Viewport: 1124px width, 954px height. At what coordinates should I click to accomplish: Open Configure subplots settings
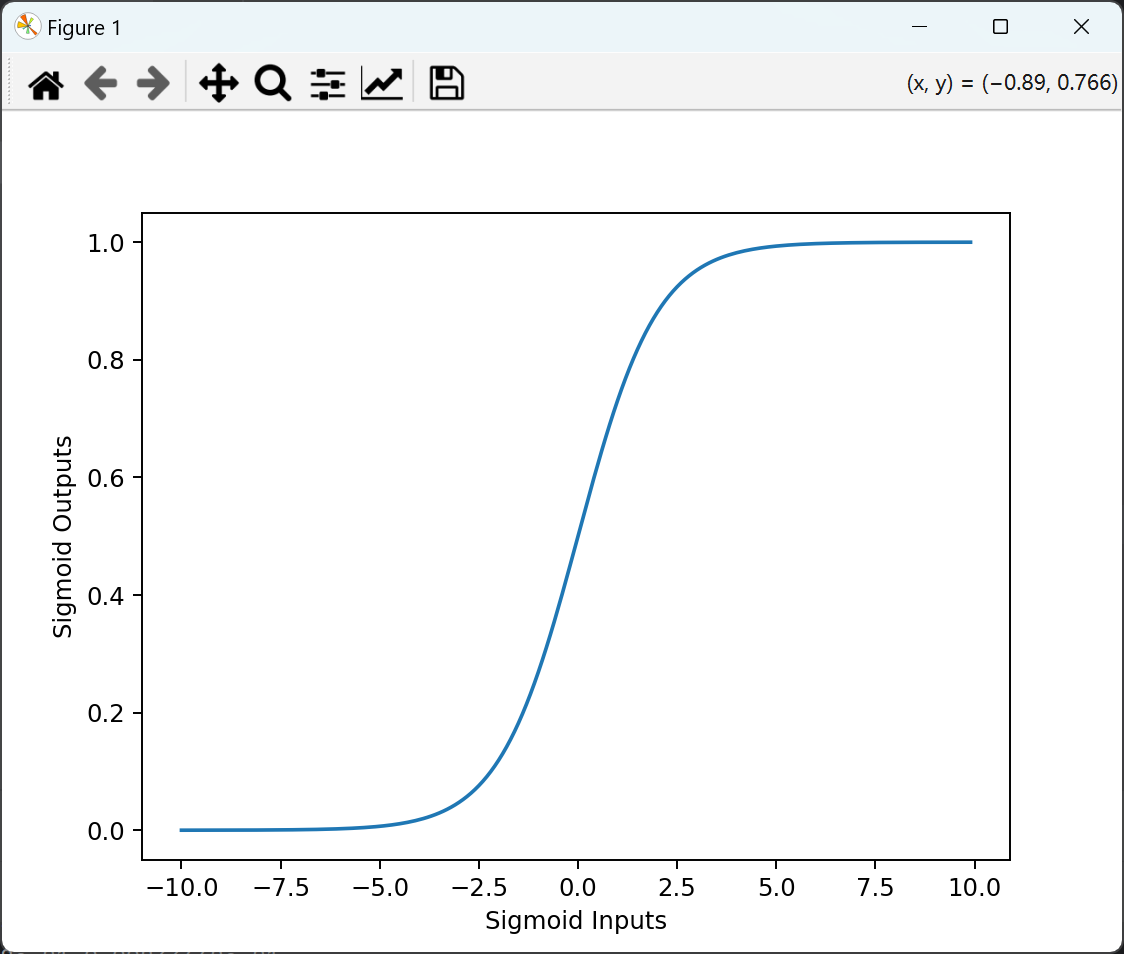tap(328, 84)
